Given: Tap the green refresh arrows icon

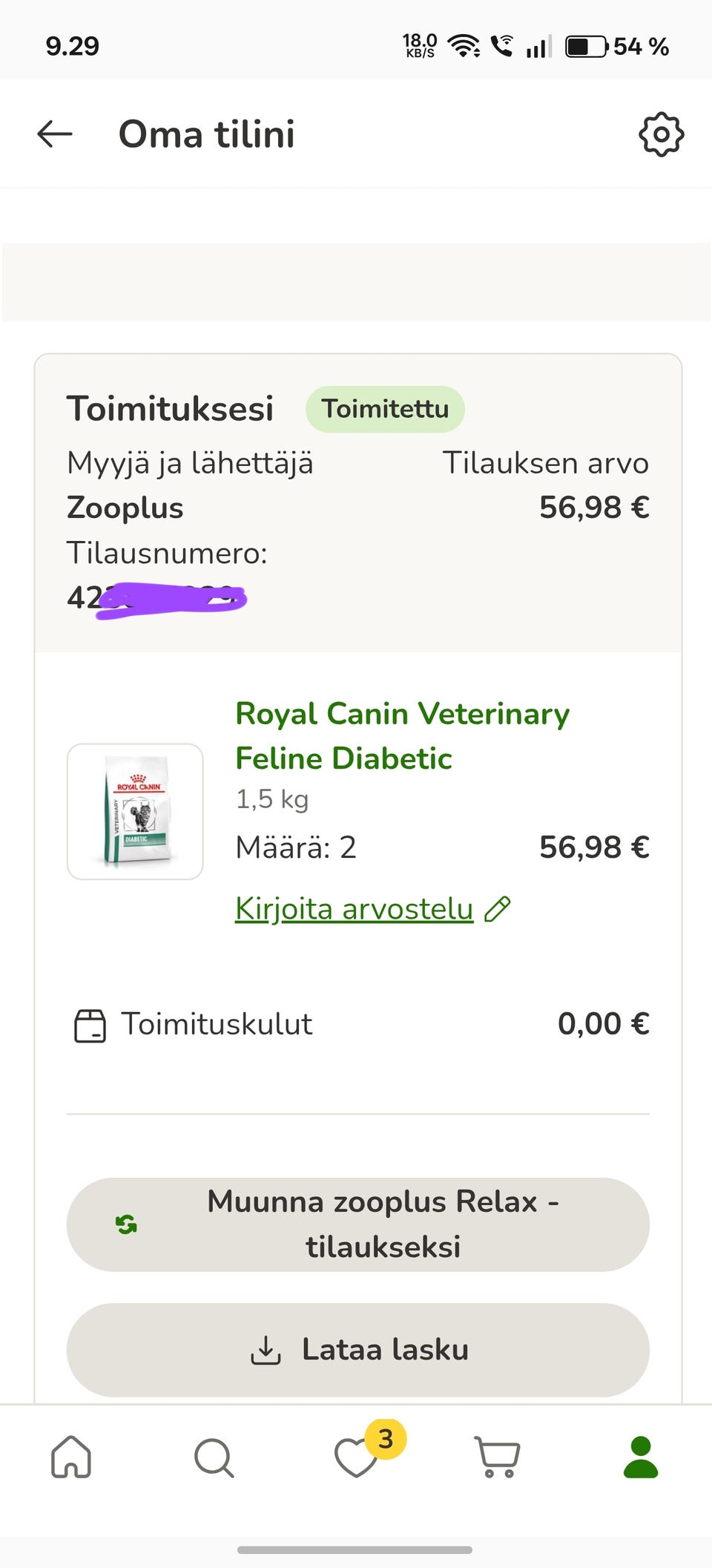Looking at the screenshot, I should (126, 1224).
